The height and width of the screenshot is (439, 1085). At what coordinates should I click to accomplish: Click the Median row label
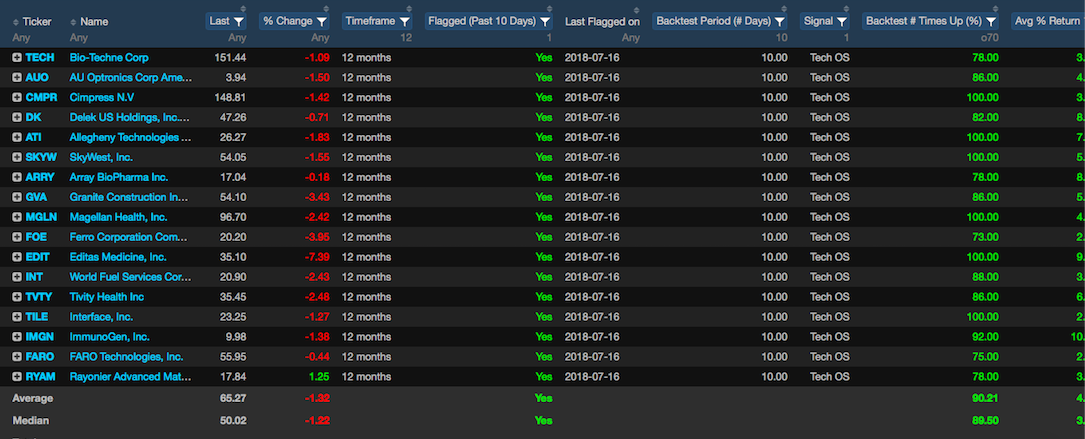(30, 420)
